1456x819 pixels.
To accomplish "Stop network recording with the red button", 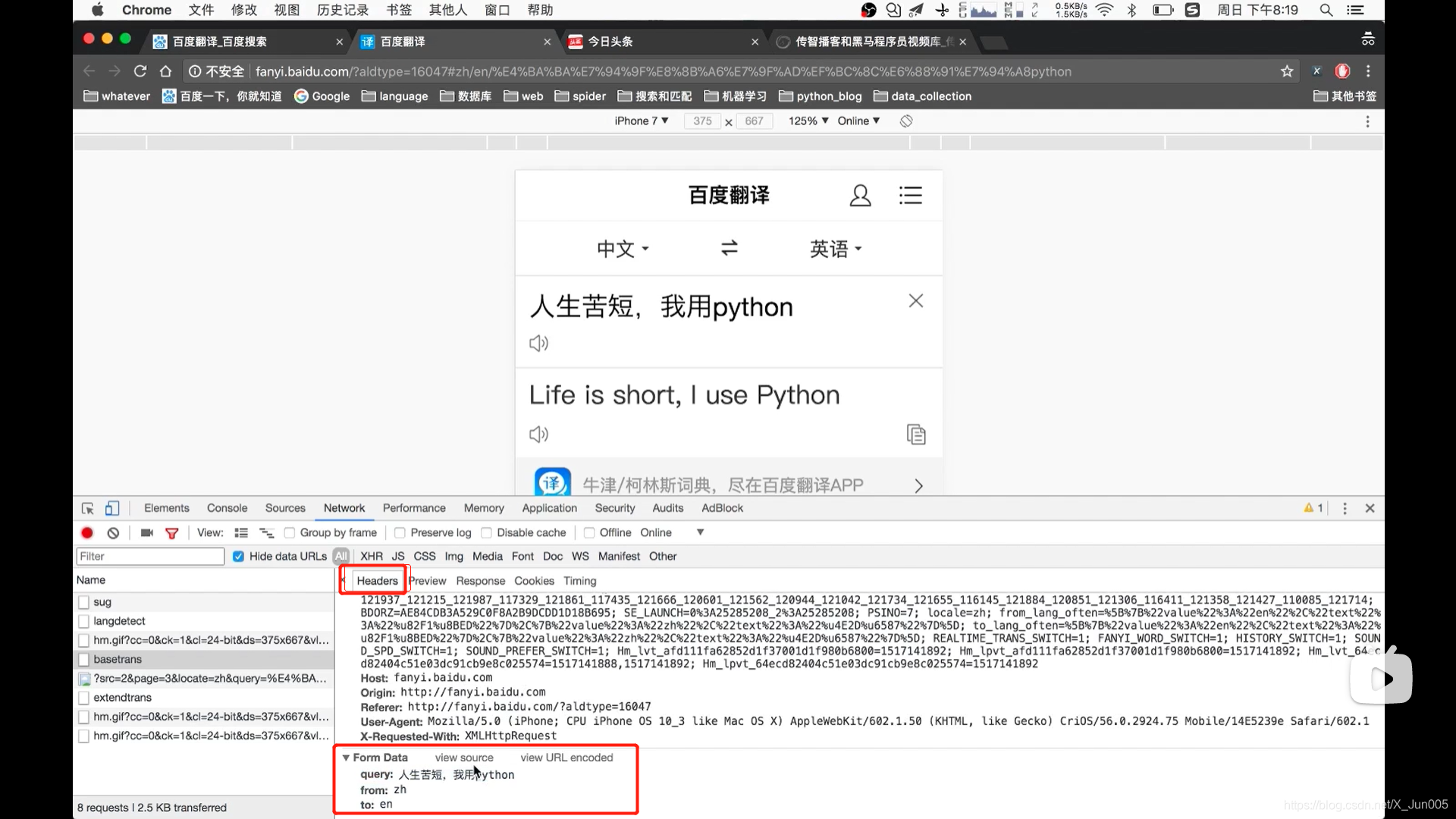I will (87, 533).
